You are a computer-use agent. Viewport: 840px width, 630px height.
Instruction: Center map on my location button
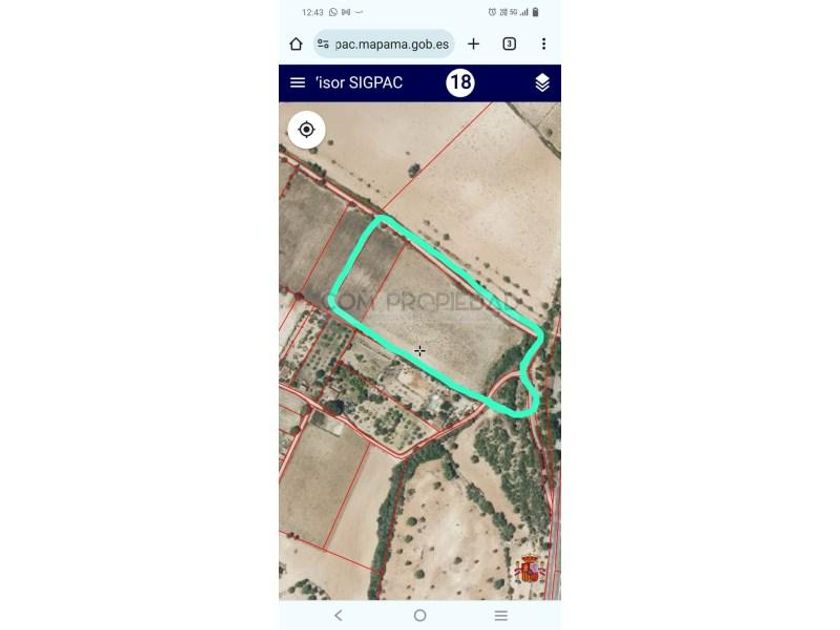click(306, 130)
